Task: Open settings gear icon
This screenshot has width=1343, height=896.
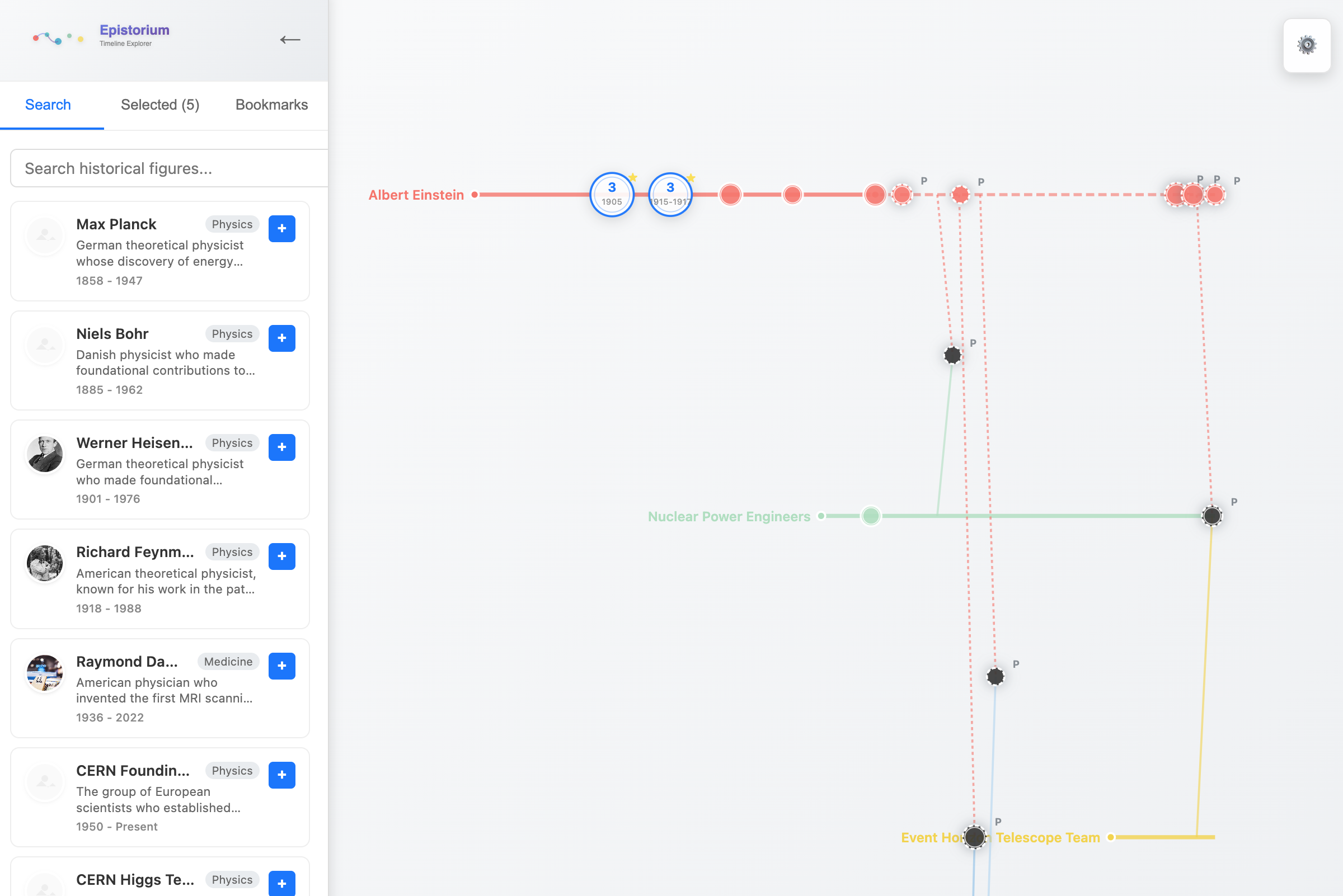Action: pos(1307,45)
